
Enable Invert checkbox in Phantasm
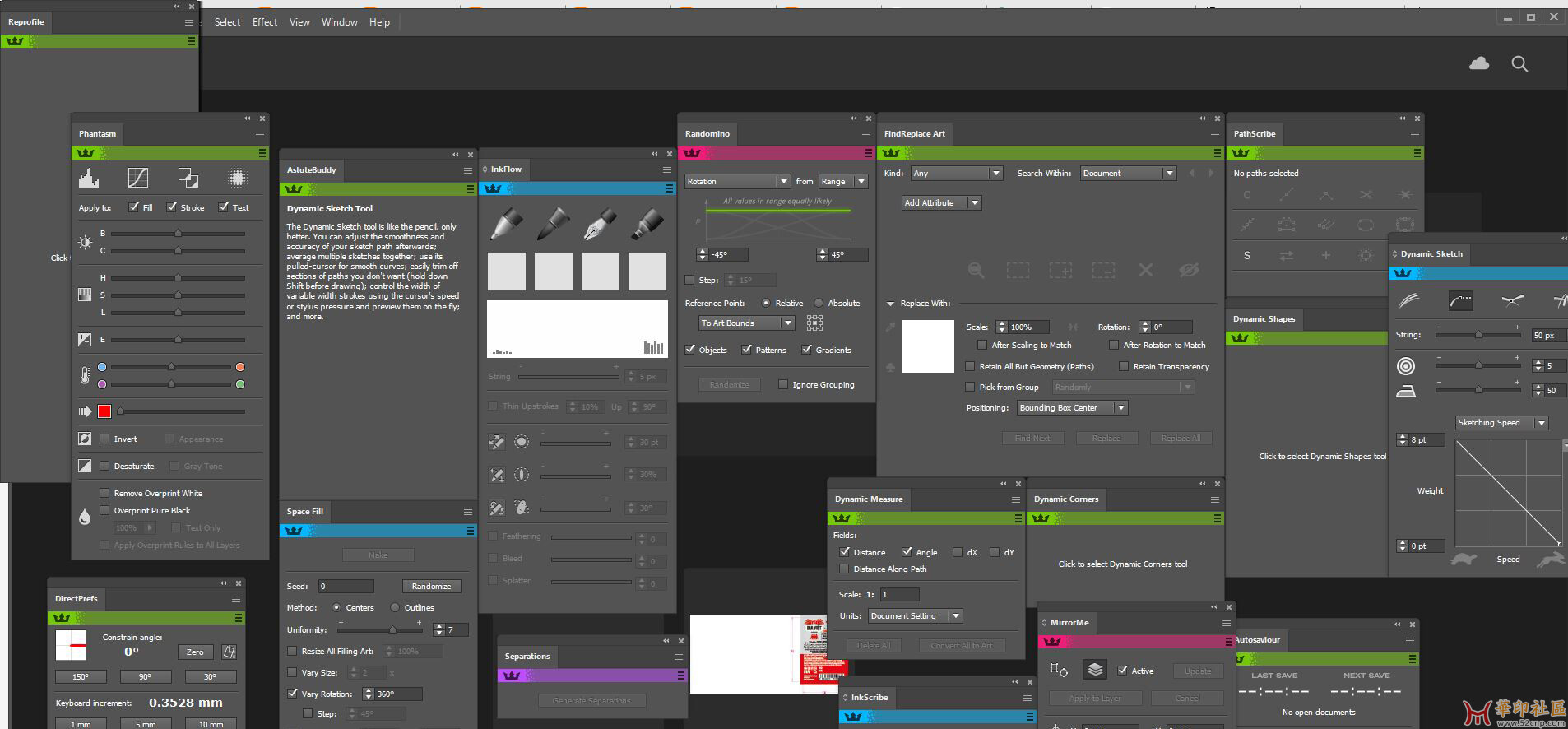coord(104,439)
